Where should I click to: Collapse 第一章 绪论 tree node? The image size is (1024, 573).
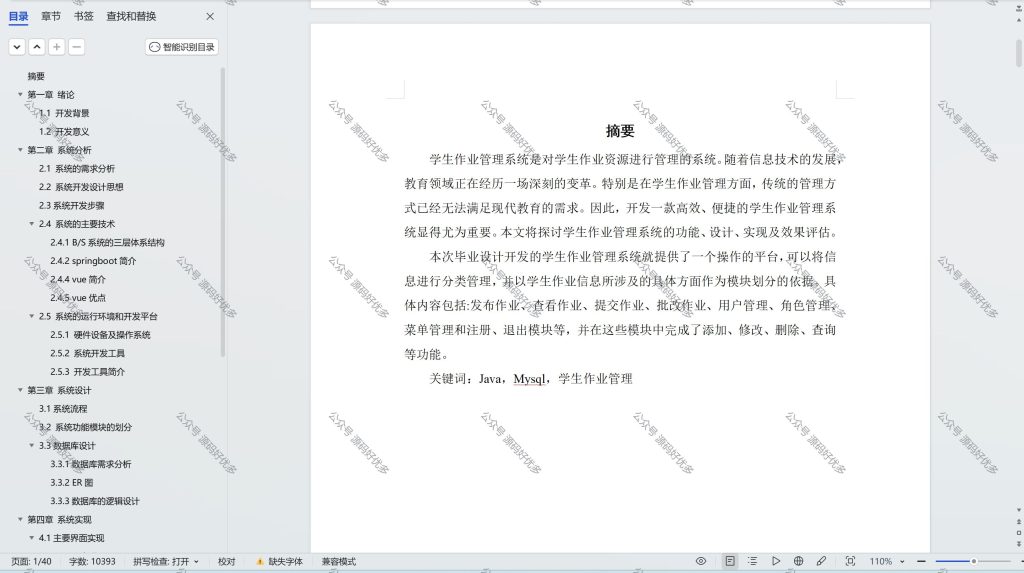(x=20, y=95)
